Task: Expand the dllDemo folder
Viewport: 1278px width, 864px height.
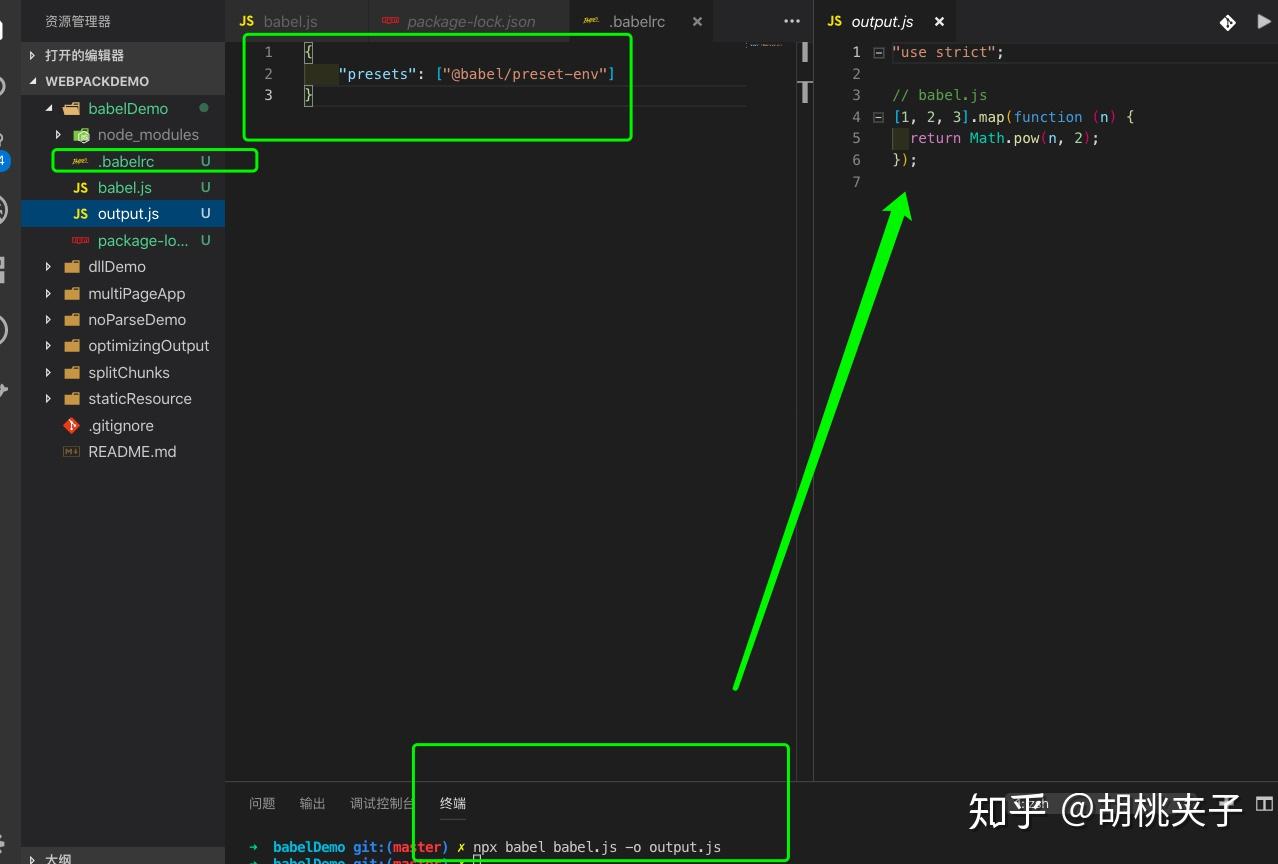Action: 47,266
